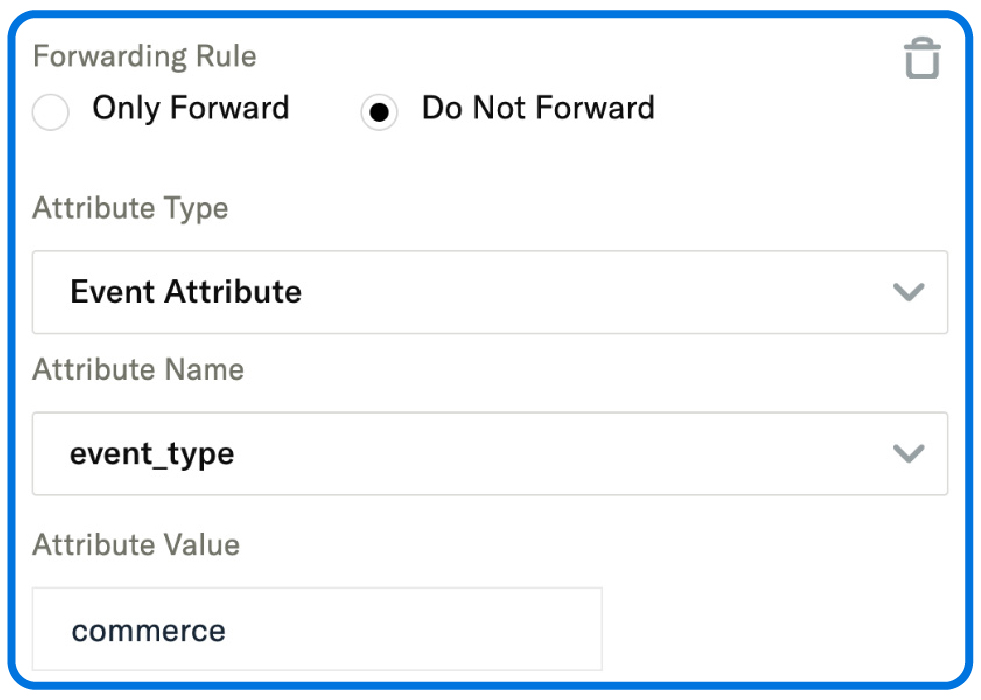
Task: Click the Attribute Name label text
Action: click(139, 371)
